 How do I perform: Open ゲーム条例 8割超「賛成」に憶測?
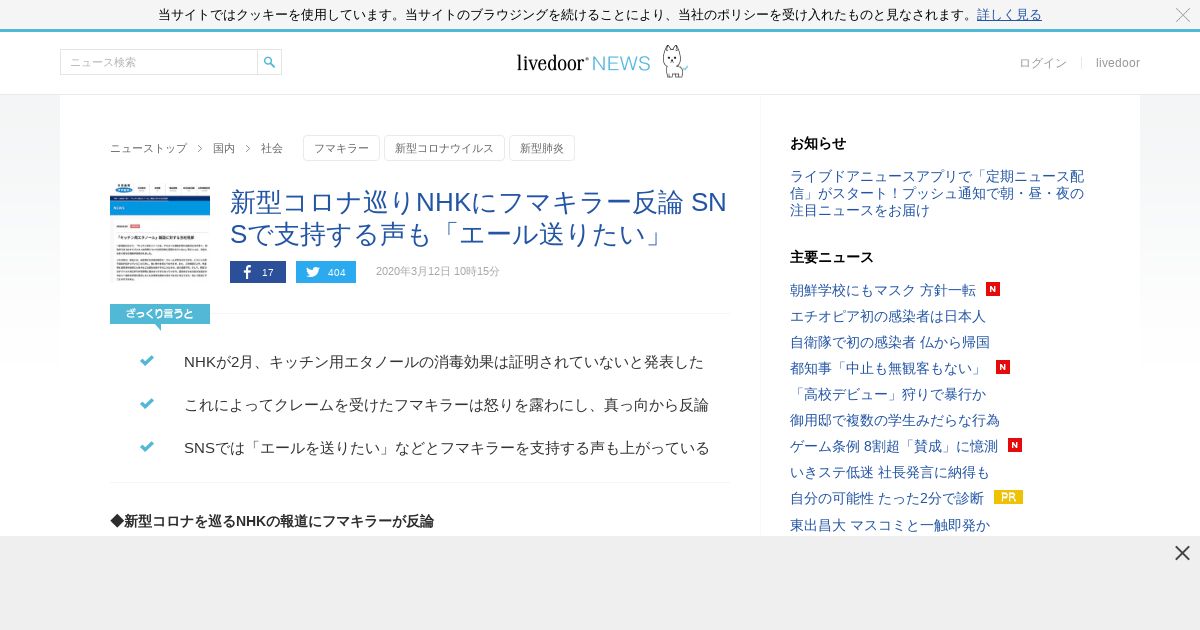(894, 446)
